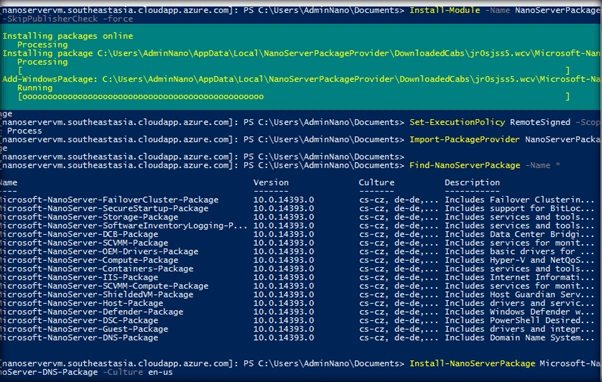Click the Microsoft-NanoServer-DCB-Package entry

[79, 235]
